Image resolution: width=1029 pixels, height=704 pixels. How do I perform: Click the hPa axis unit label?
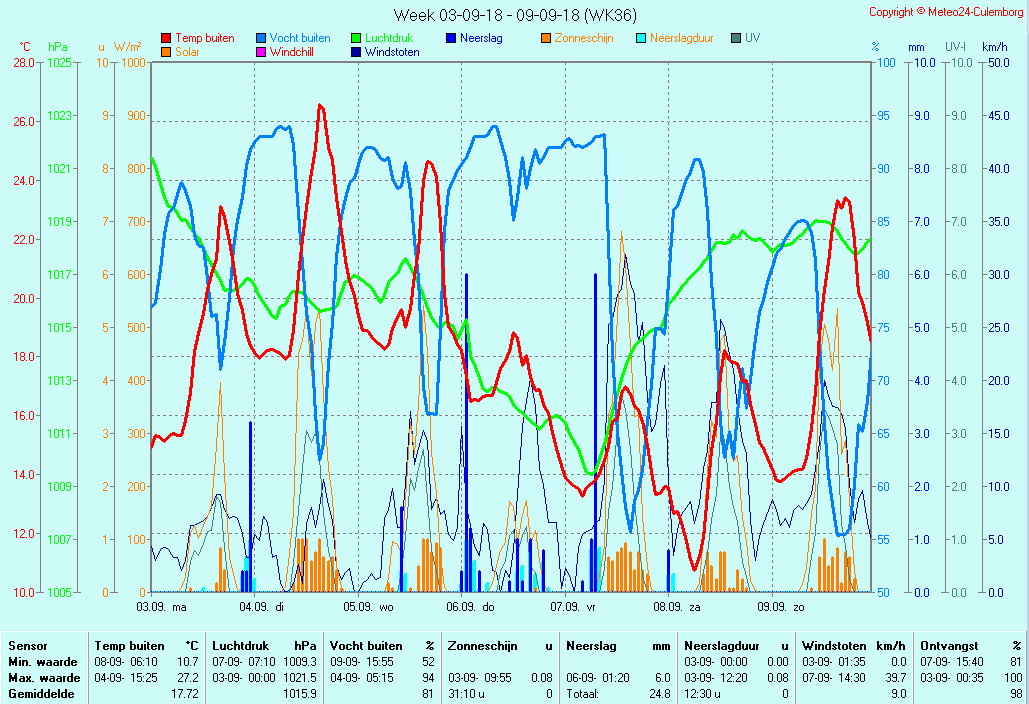pos(58,47)
